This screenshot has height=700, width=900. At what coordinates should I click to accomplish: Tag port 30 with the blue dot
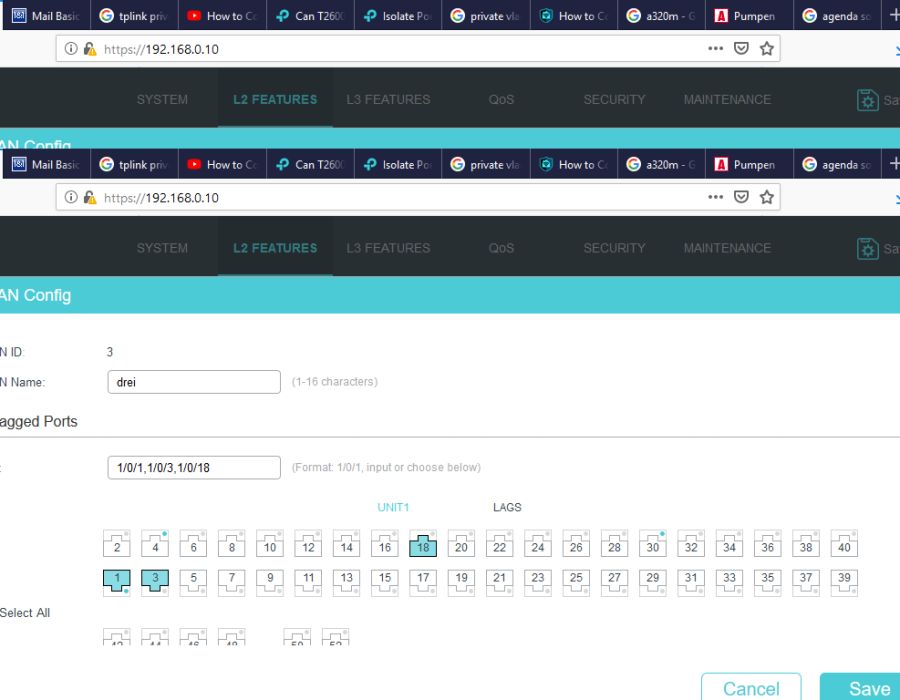653,543
